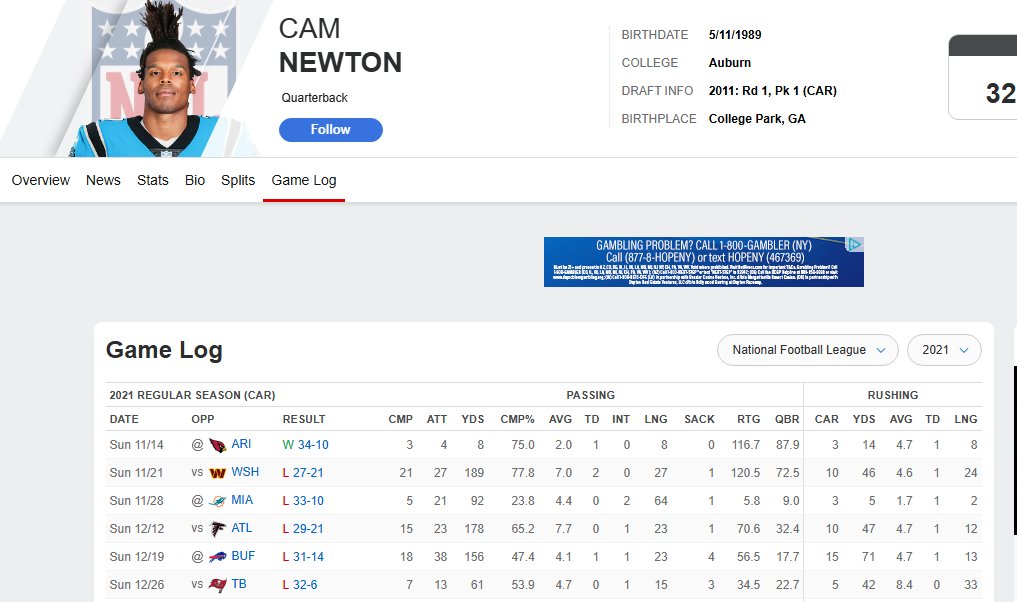Open the 2021 season dropdown

[944, 350]
